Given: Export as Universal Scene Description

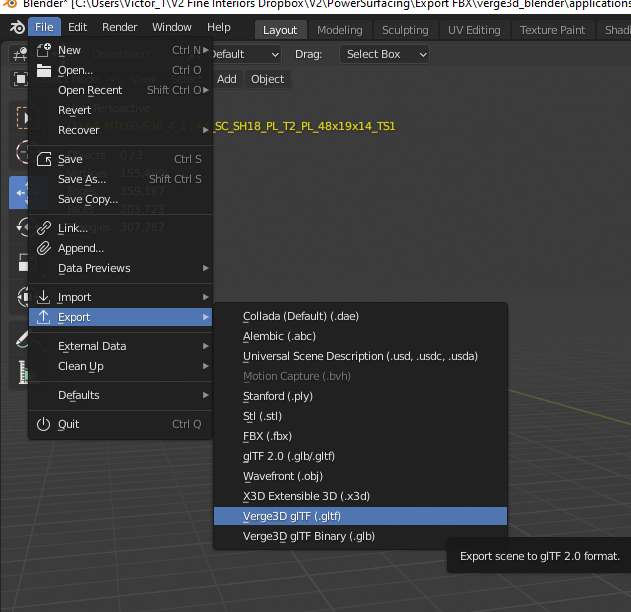Looking at the screenshot, I should (x=360, y=356).
